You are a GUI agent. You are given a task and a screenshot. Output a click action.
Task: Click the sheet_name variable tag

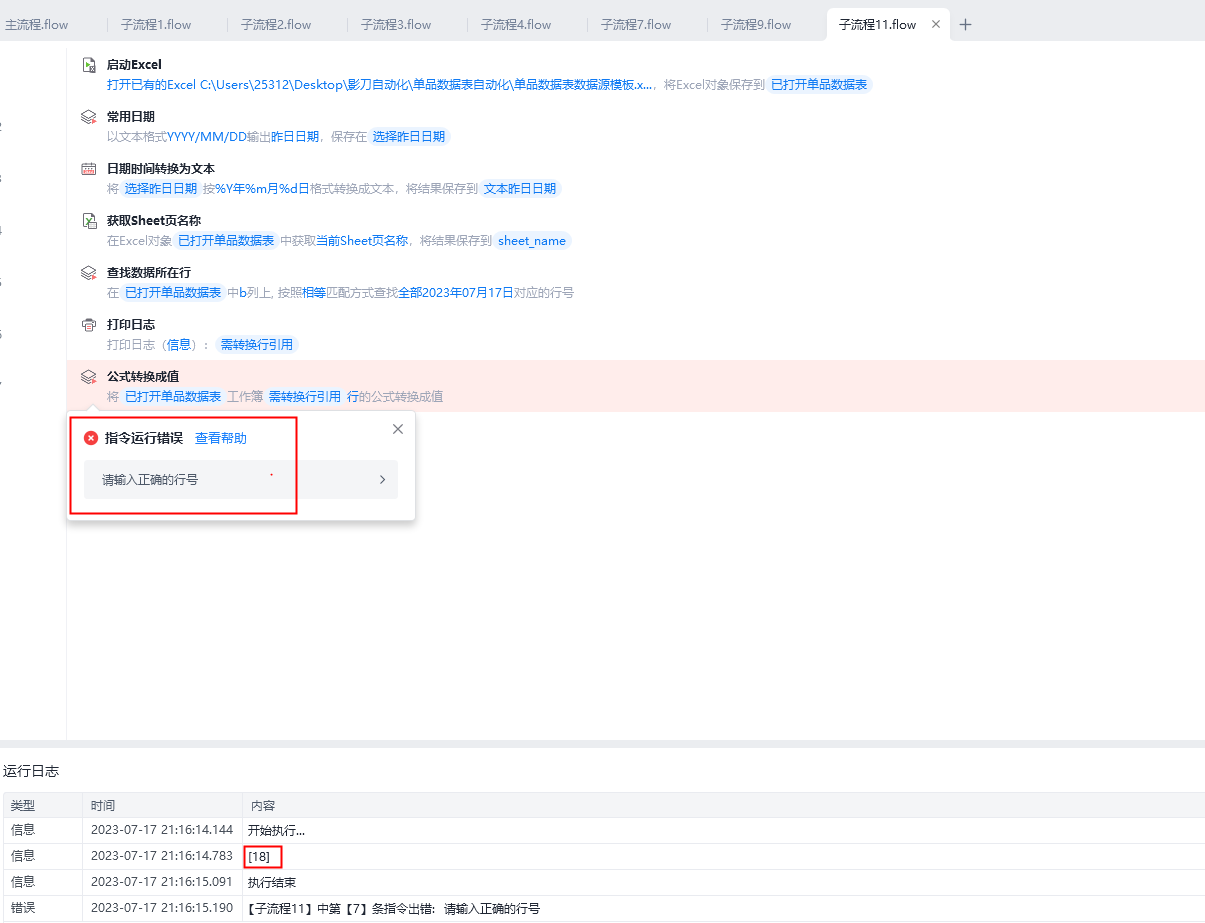532,241
